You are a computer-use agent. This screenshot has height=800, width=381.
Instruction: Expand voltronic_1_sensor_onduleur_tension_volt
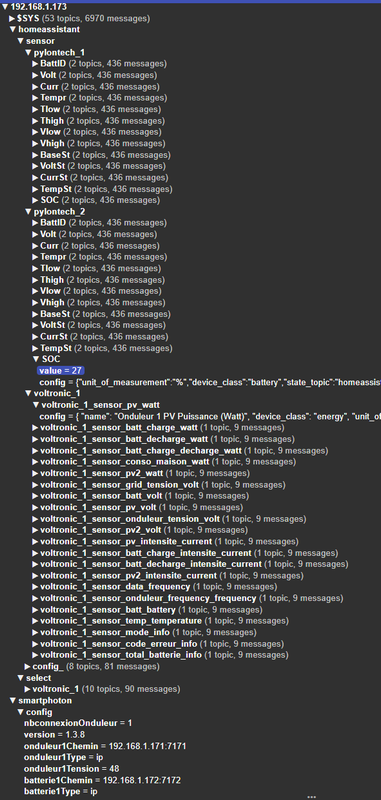pos(35,519)
